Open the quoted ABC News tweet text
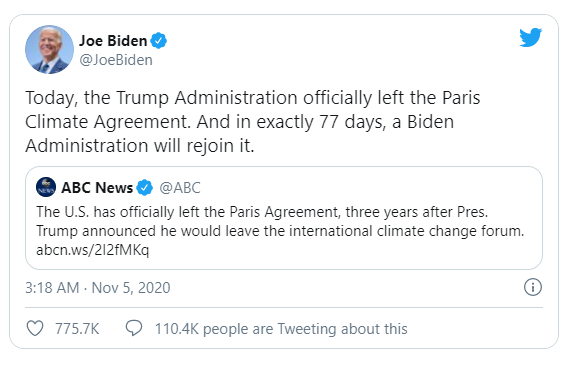The width and height of the screenshot is (581, 368). [280, 231]
